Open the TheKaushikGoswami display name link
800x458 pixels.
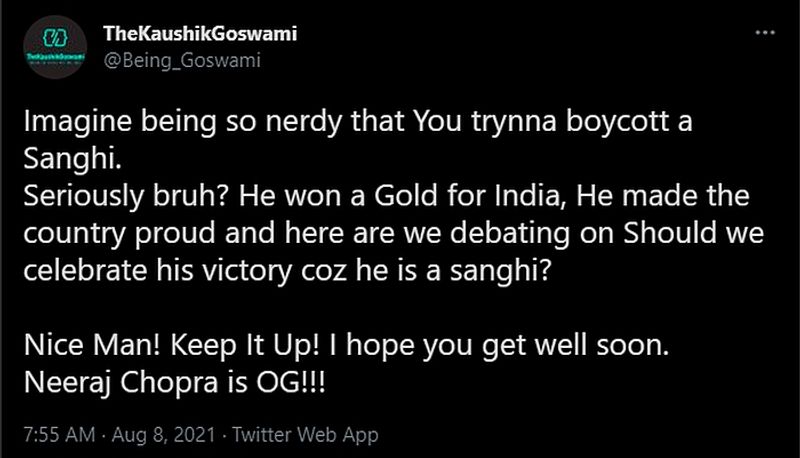point(191,34)
